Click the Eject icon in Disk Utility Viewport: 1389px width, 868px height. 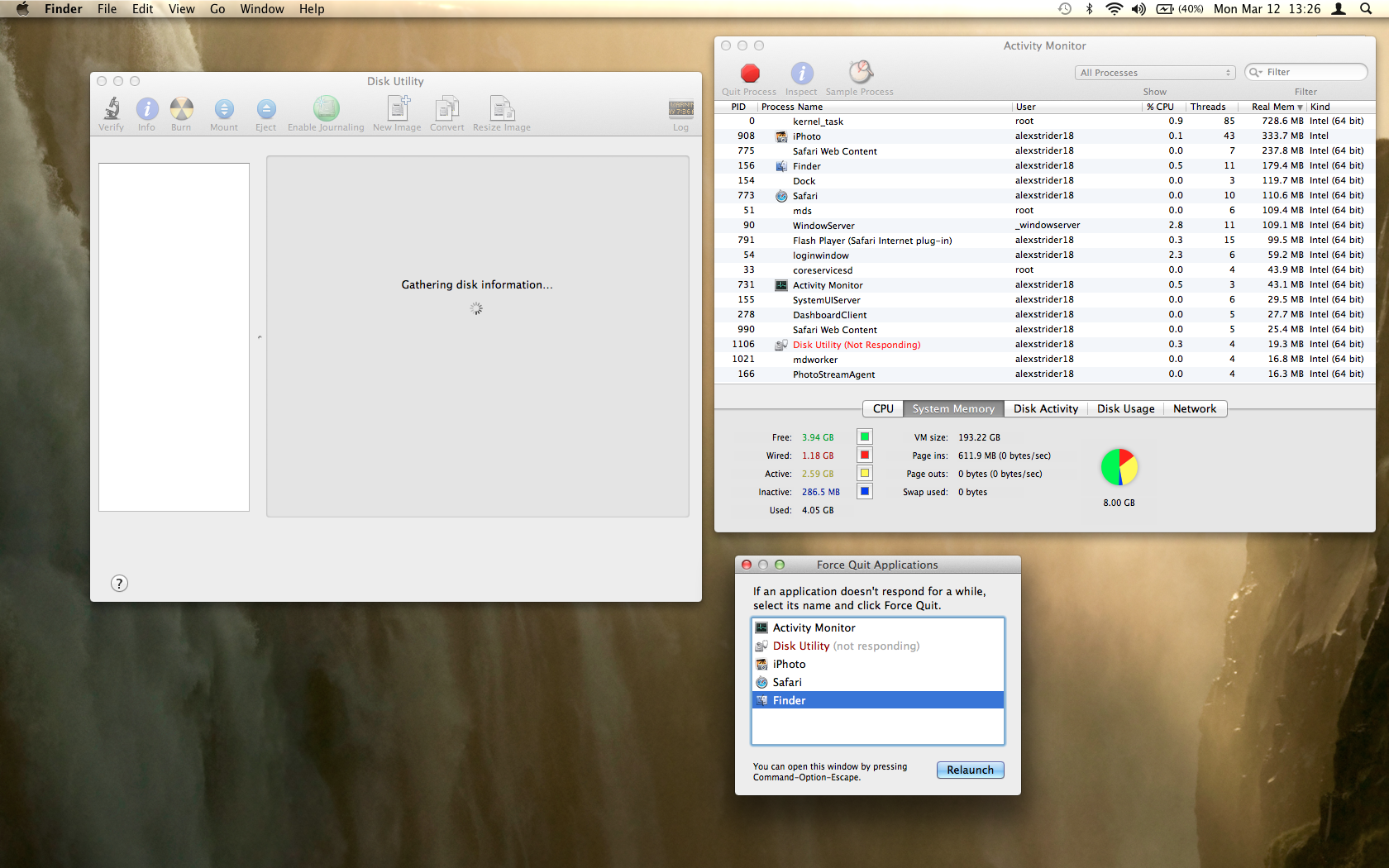(265, 108)
